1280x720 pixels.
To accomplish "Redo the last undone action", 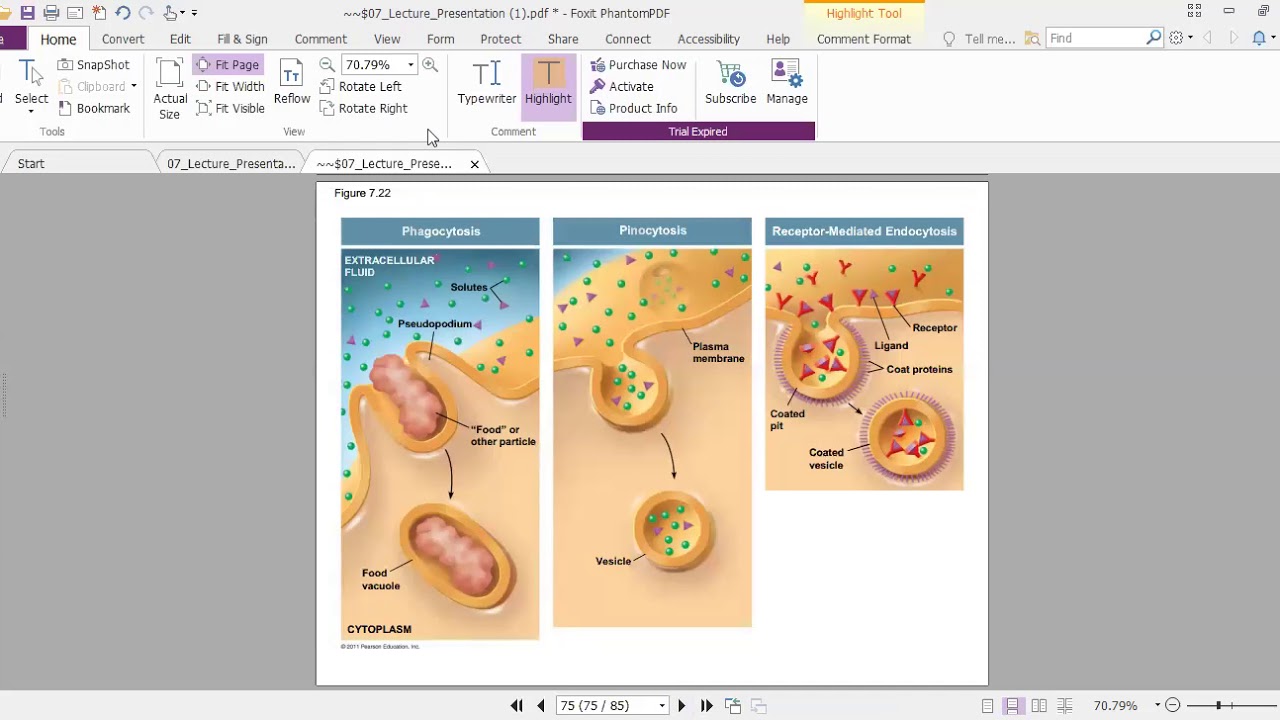I will 146,13.
